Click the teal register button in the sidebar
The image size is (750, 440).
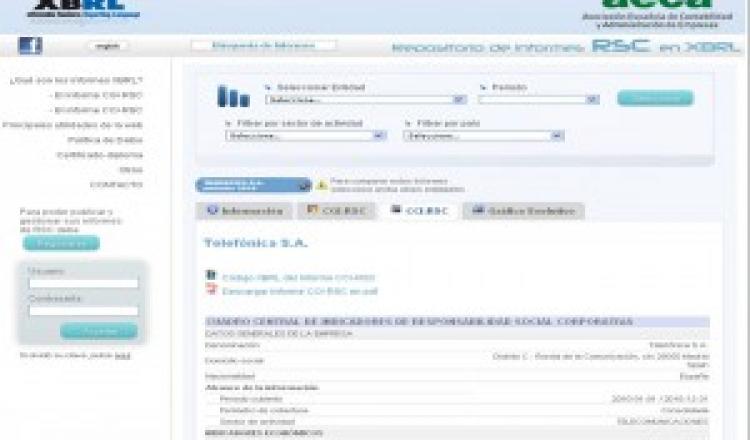point(61,243)
